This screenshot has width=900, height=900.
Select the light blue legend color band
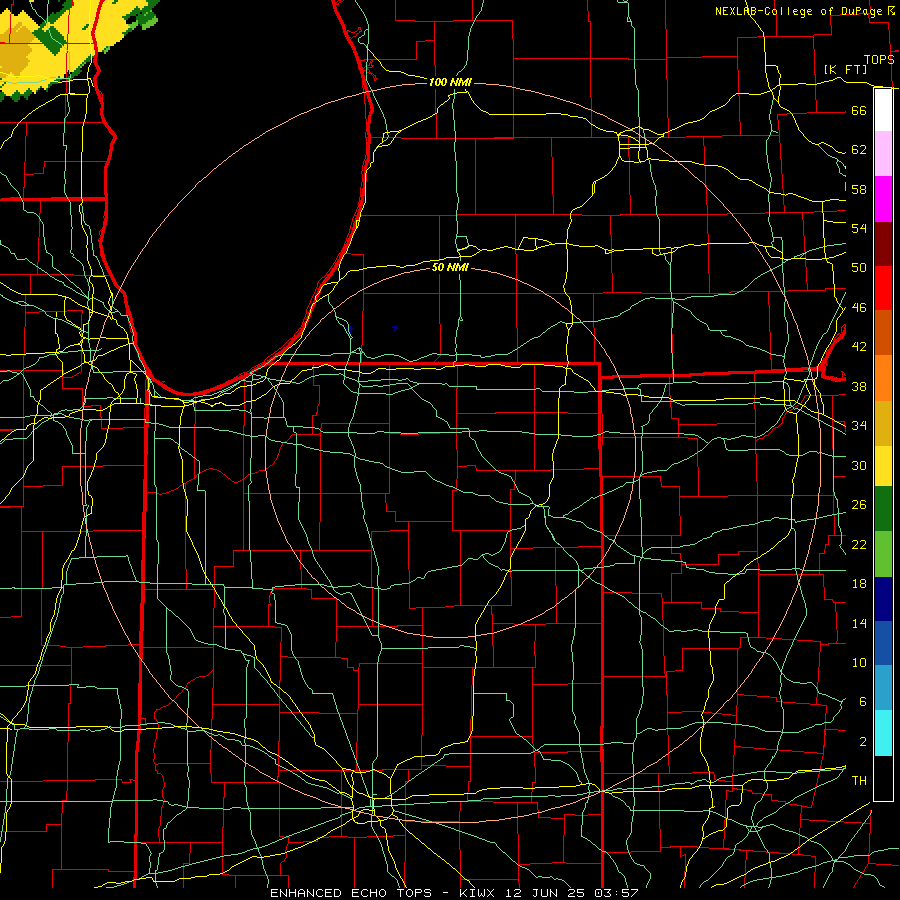click(883, 688)
